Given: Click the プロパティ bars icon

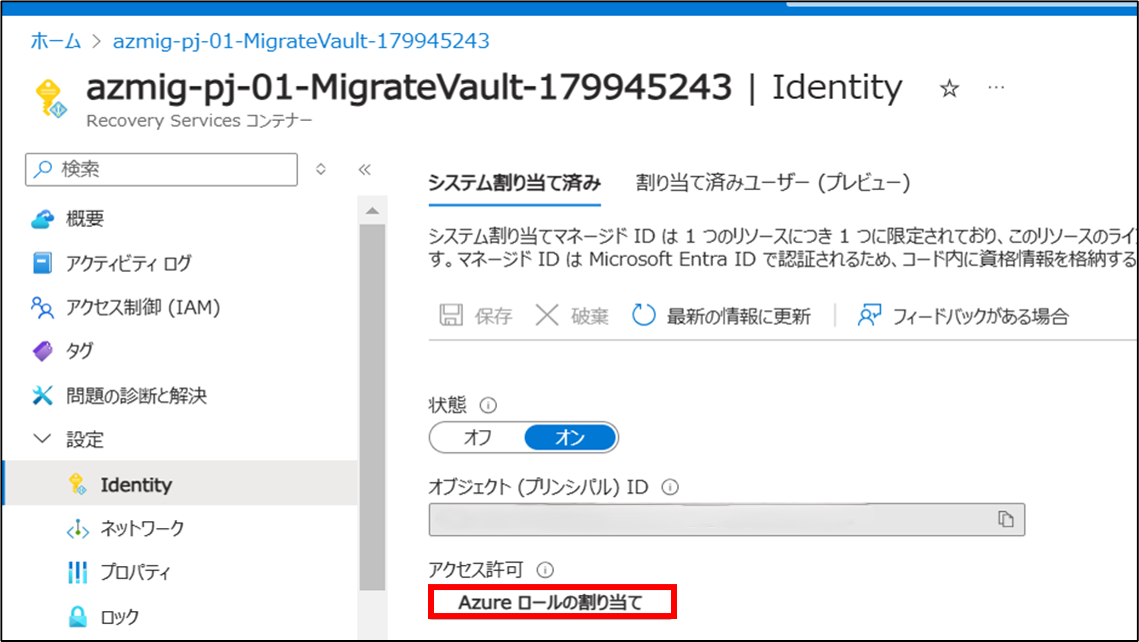Looking at the screenshot, I should click(77, 572).
